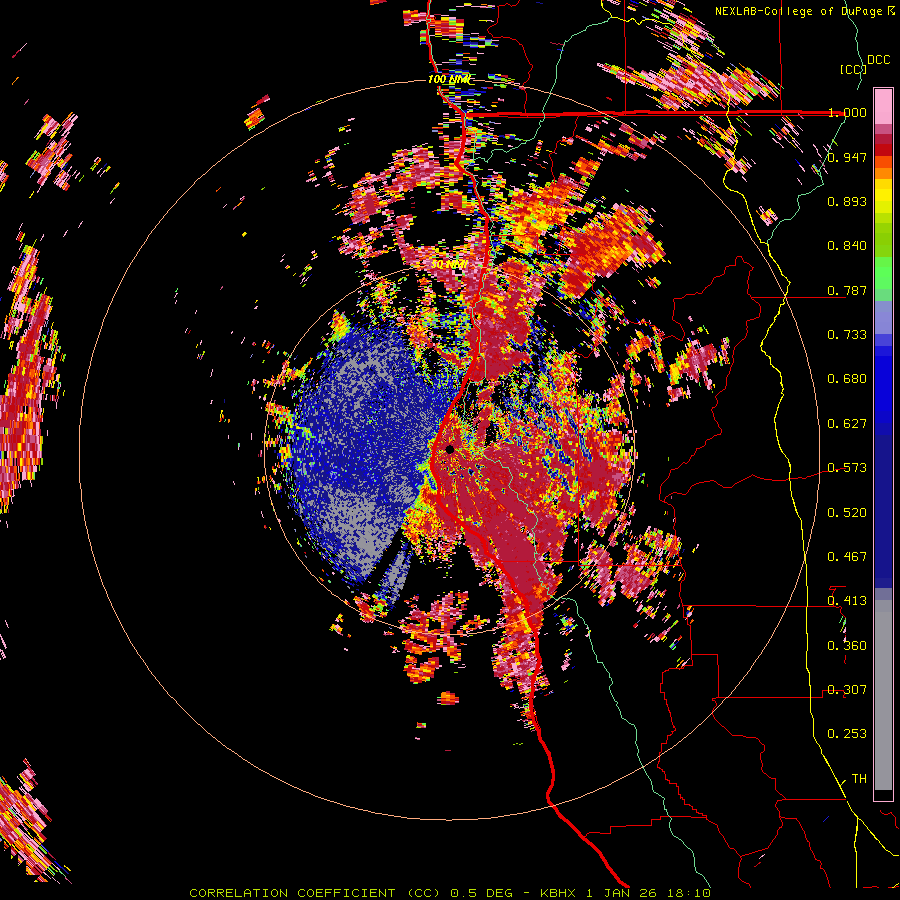Click the TH threshold label on the scale
The height and width of the screenshot is (900, 900).
[859, 778]
